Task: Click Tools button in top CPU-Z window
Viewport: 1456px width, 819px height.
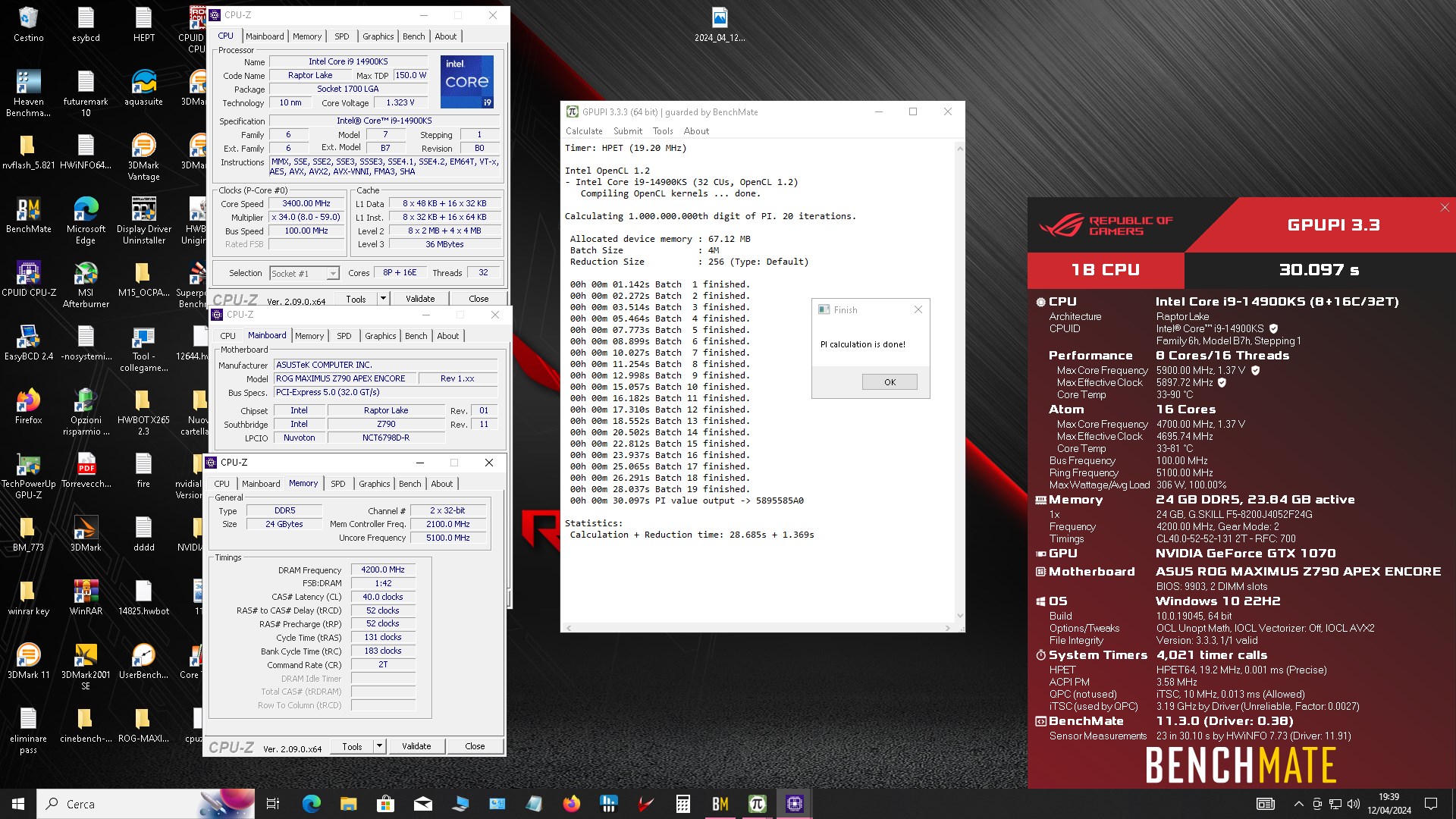Action: [x=356, y=299]
